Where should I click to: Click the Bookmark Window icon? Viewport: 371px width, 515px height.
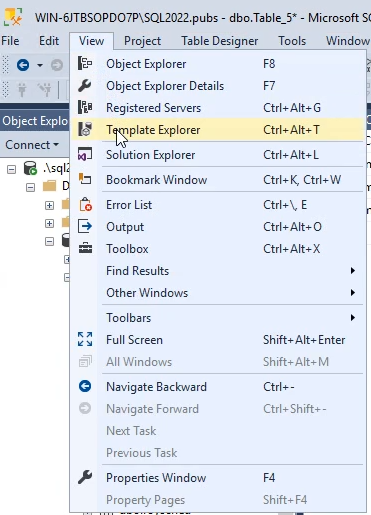(x=85, y=179)
